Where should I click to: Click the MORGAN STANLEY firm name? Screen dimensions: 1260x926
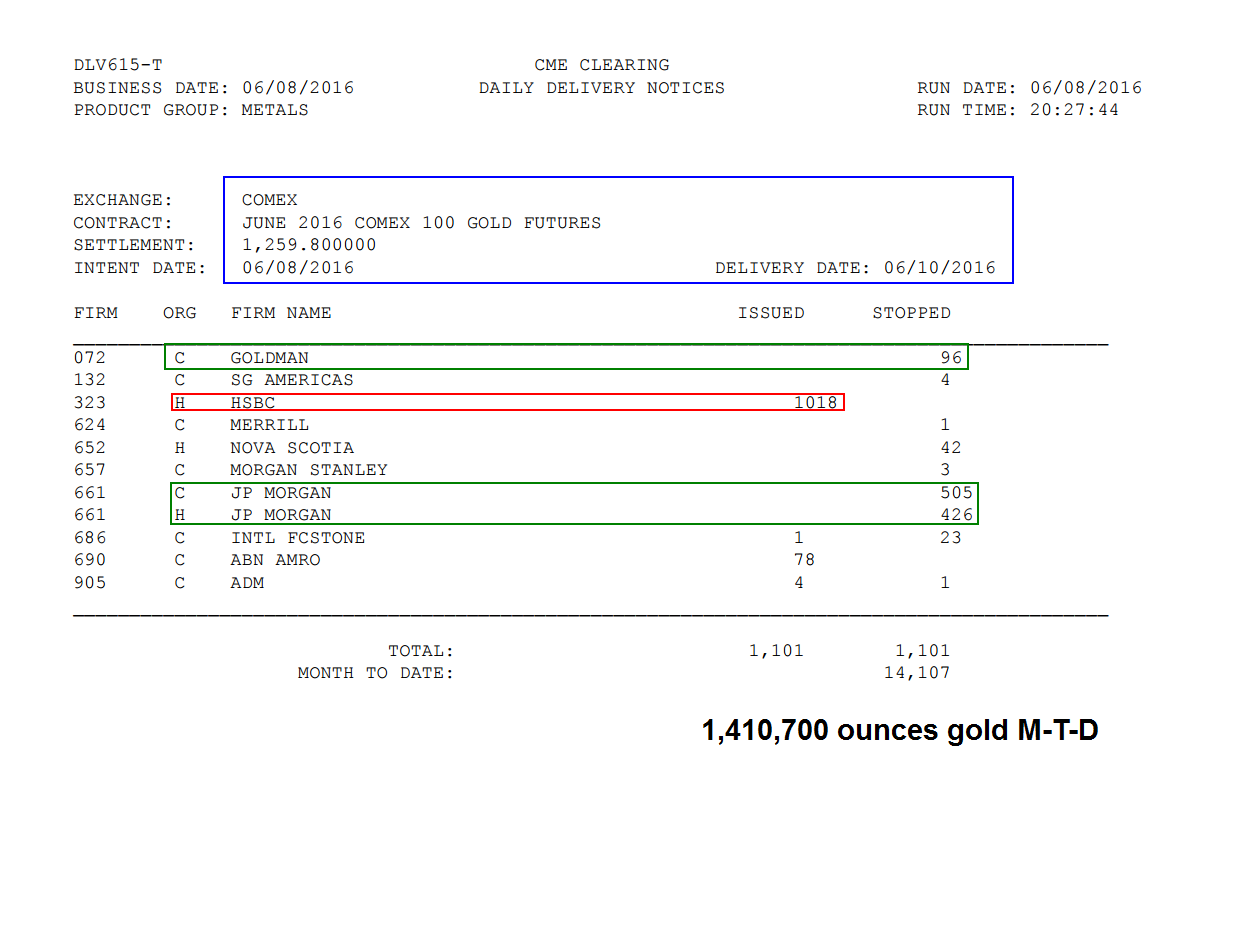coord(309,470)
